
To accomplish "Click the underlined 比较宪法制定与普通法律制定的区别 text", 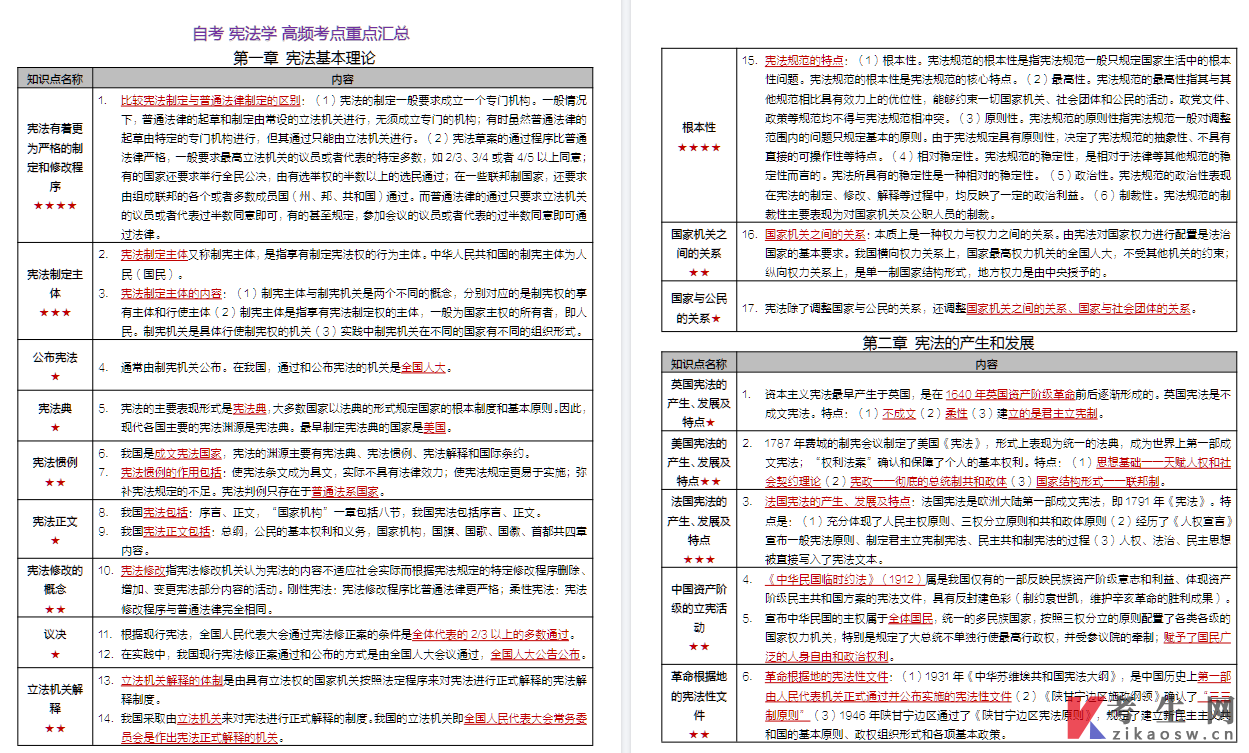I will click(210, 100).
